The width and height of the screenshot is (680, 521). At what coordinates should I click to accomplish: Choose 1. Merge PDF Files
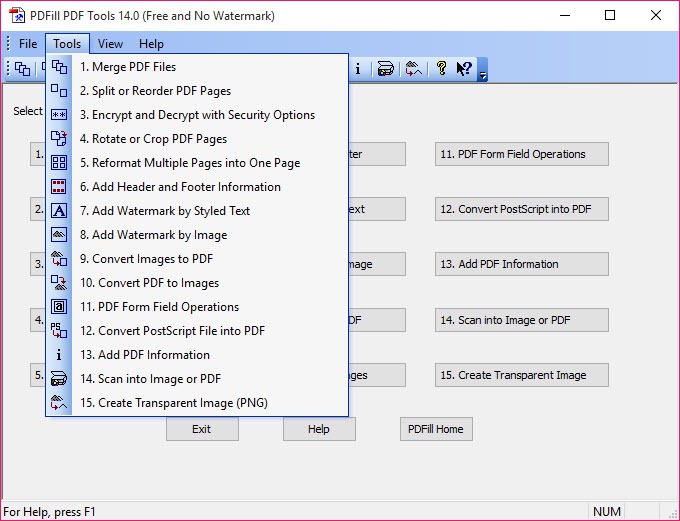click(197, 67)
